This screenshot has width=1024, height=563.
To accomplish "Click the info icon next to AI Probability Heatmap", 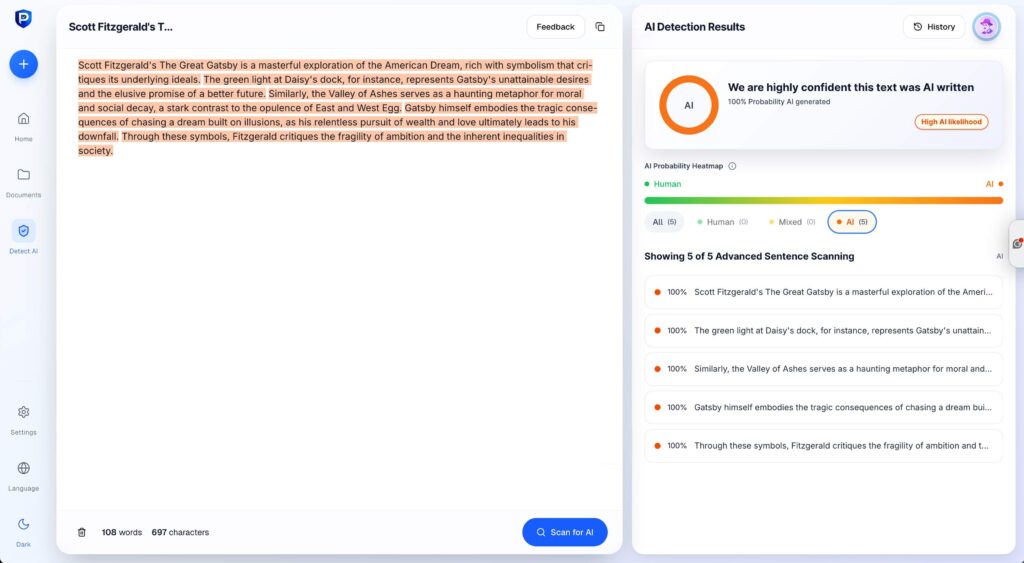I will pos(732,166).
